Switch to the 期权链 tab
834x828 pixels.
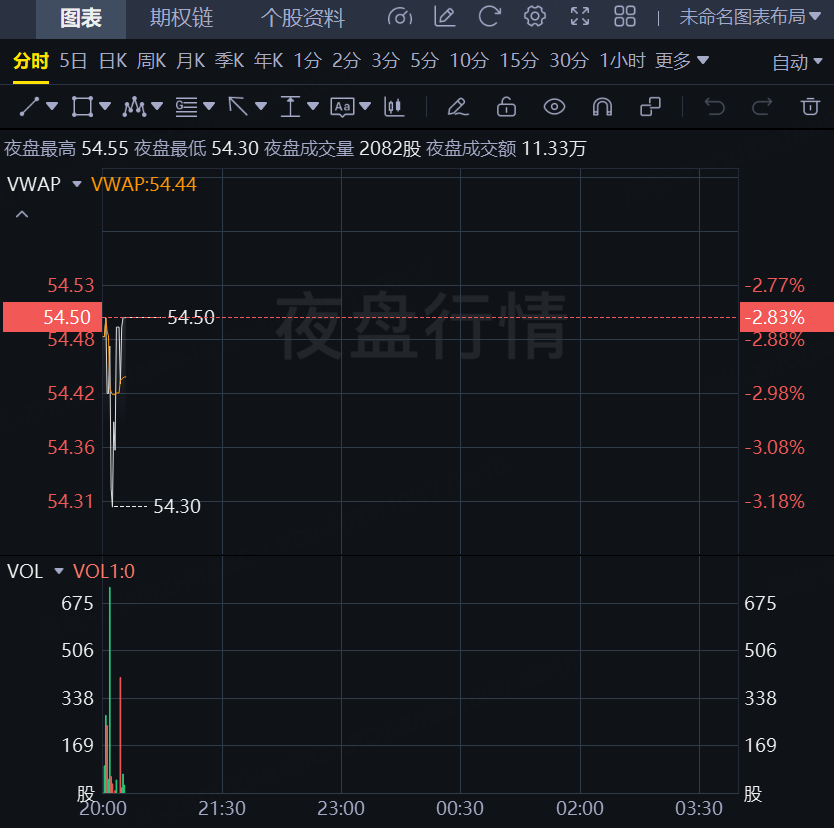(181, 18)
